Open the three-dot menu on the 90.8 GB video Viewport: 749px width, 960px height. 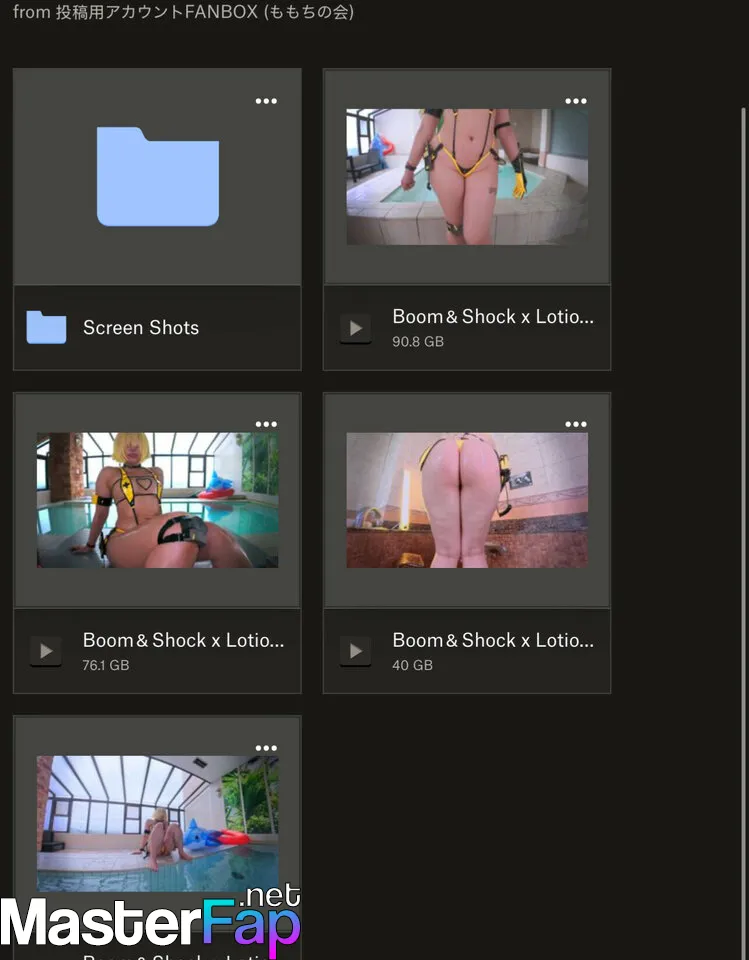coord(576,101)
